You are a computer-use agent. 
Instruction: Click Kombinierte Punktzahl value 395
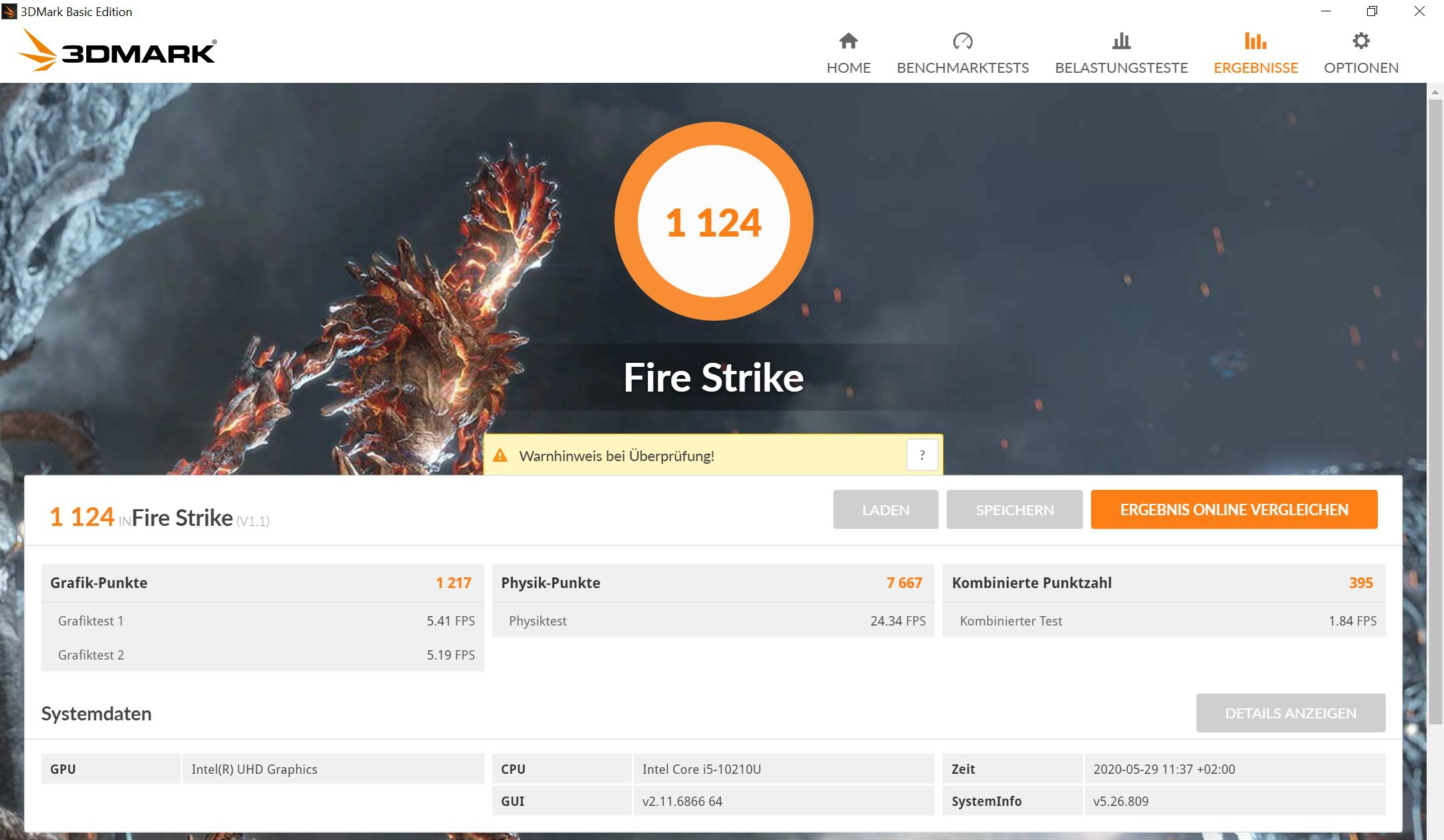(x=1360, y=583)
